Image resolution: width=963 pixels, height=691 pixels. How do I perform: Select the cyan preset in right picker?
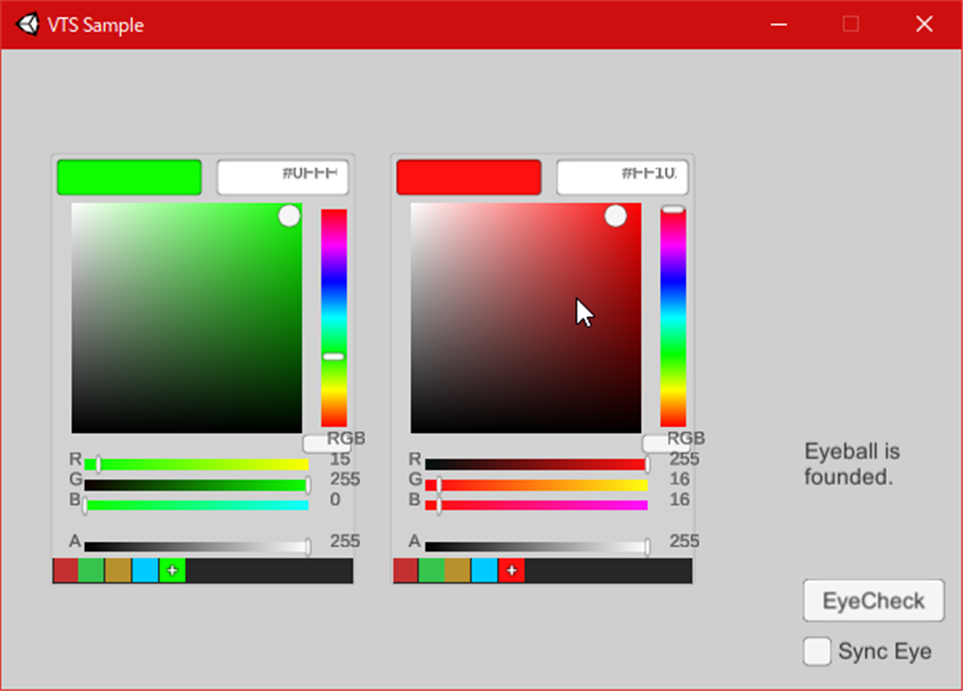(485, 571)
